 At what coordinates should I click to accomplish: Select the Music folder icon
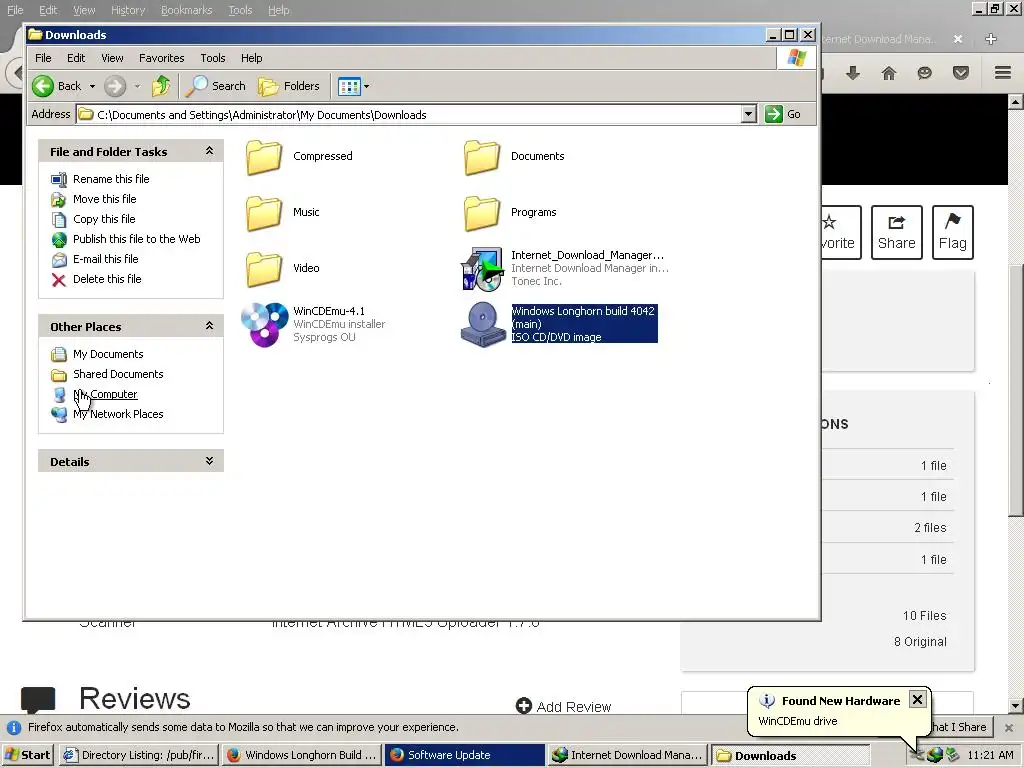264,213
